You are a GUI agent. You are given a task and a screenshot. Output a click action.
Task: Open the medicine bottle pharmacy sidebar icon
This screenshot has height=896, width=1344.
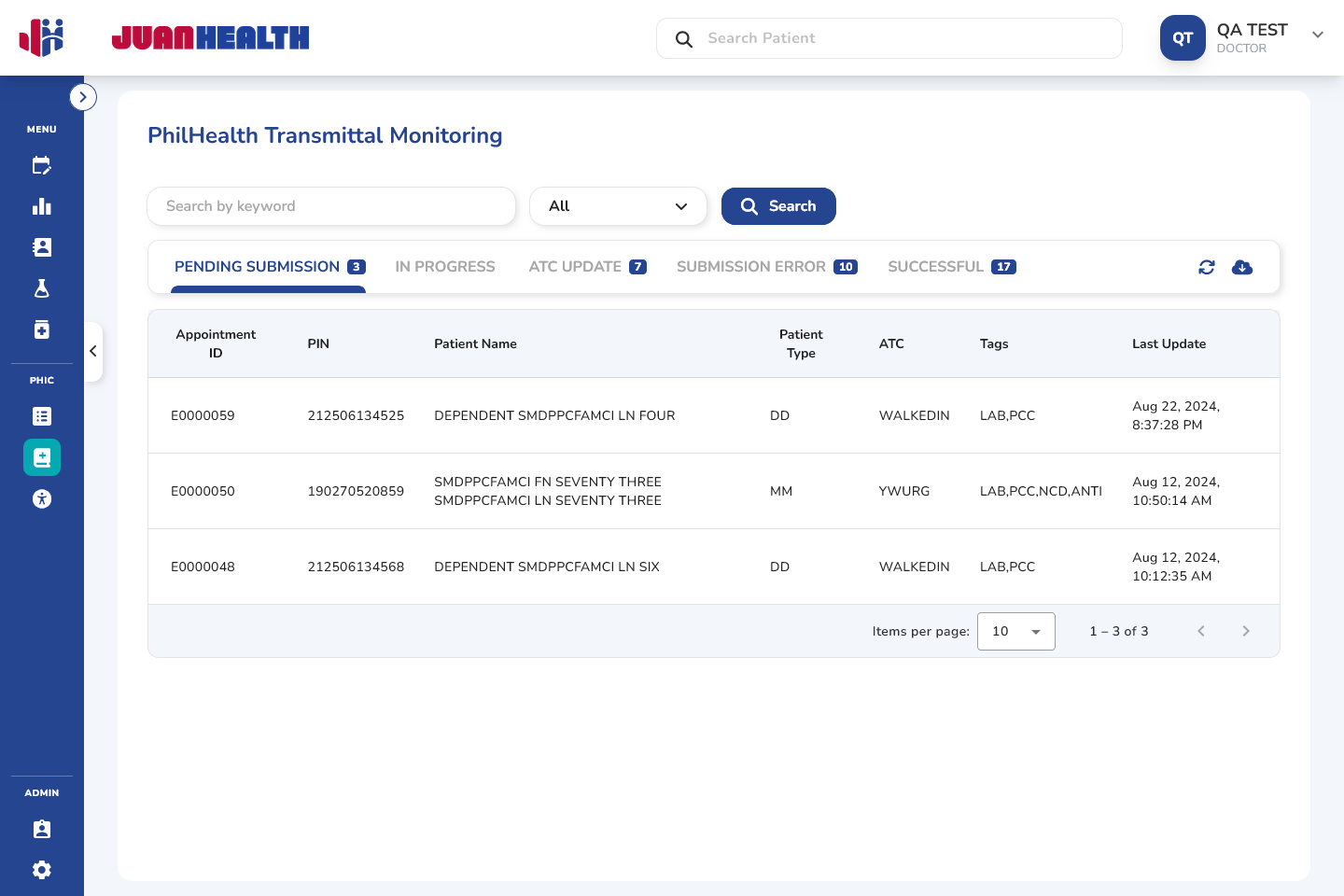coord(42,329)
